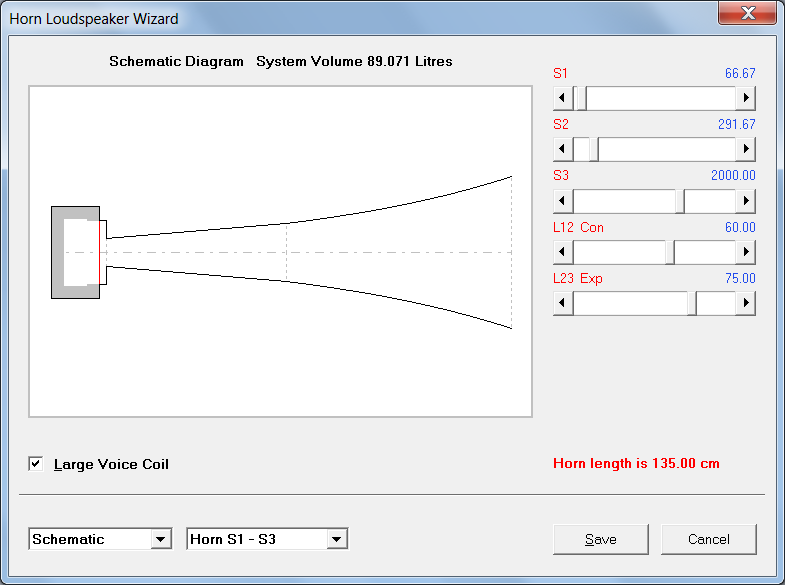785x585 pixels.
Task: Click the S1 label in red
Action: (560, 74)
